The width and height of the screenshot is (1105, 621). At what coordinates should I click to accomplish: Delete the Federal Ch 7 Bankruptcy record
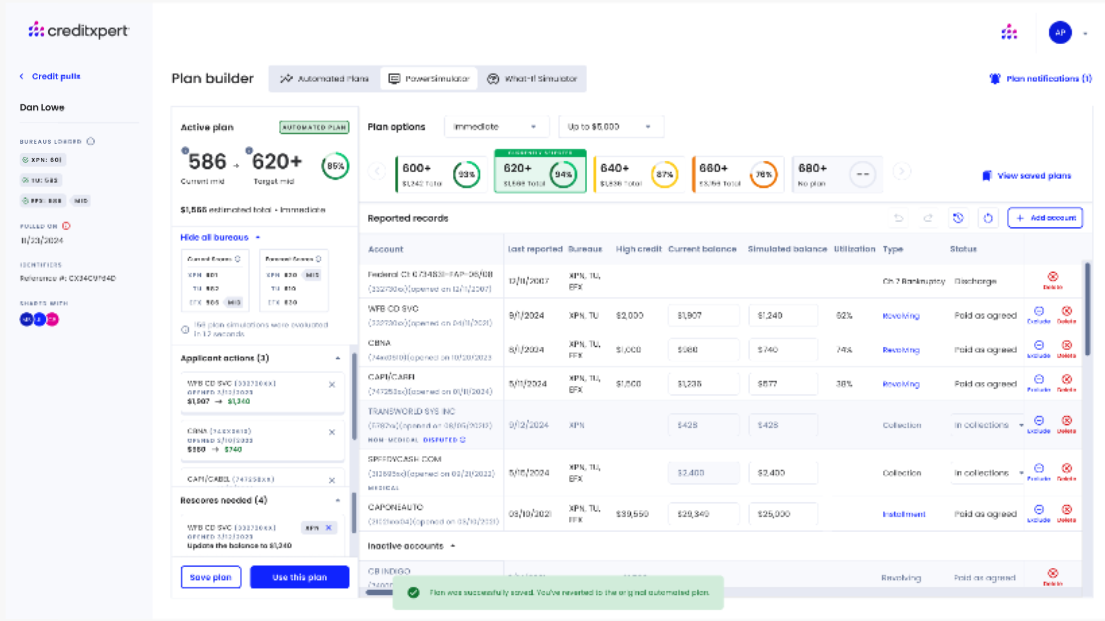1052,280
